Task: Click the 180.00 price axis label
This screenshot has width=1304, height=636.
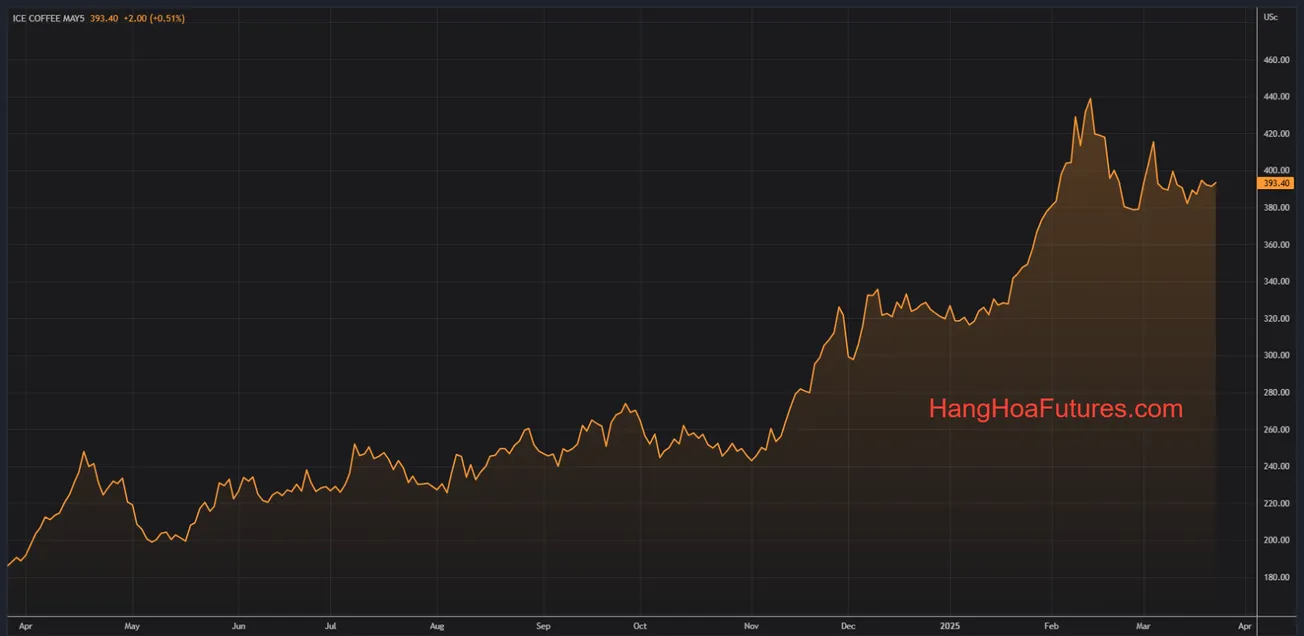Action: coord(1276,578)
